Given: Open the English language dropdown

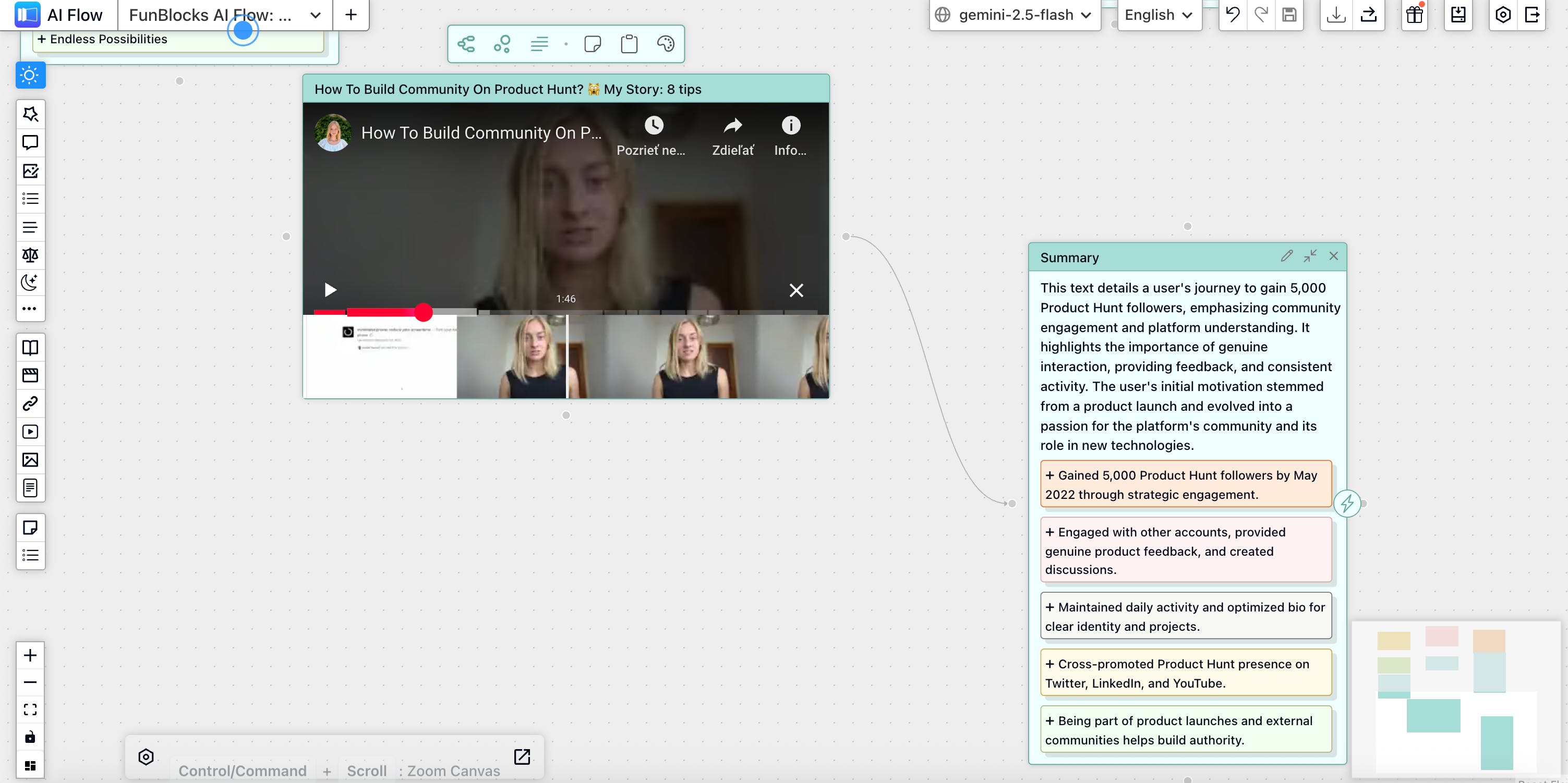Looking at the screenshot, I should click(x=1159, y=15).
